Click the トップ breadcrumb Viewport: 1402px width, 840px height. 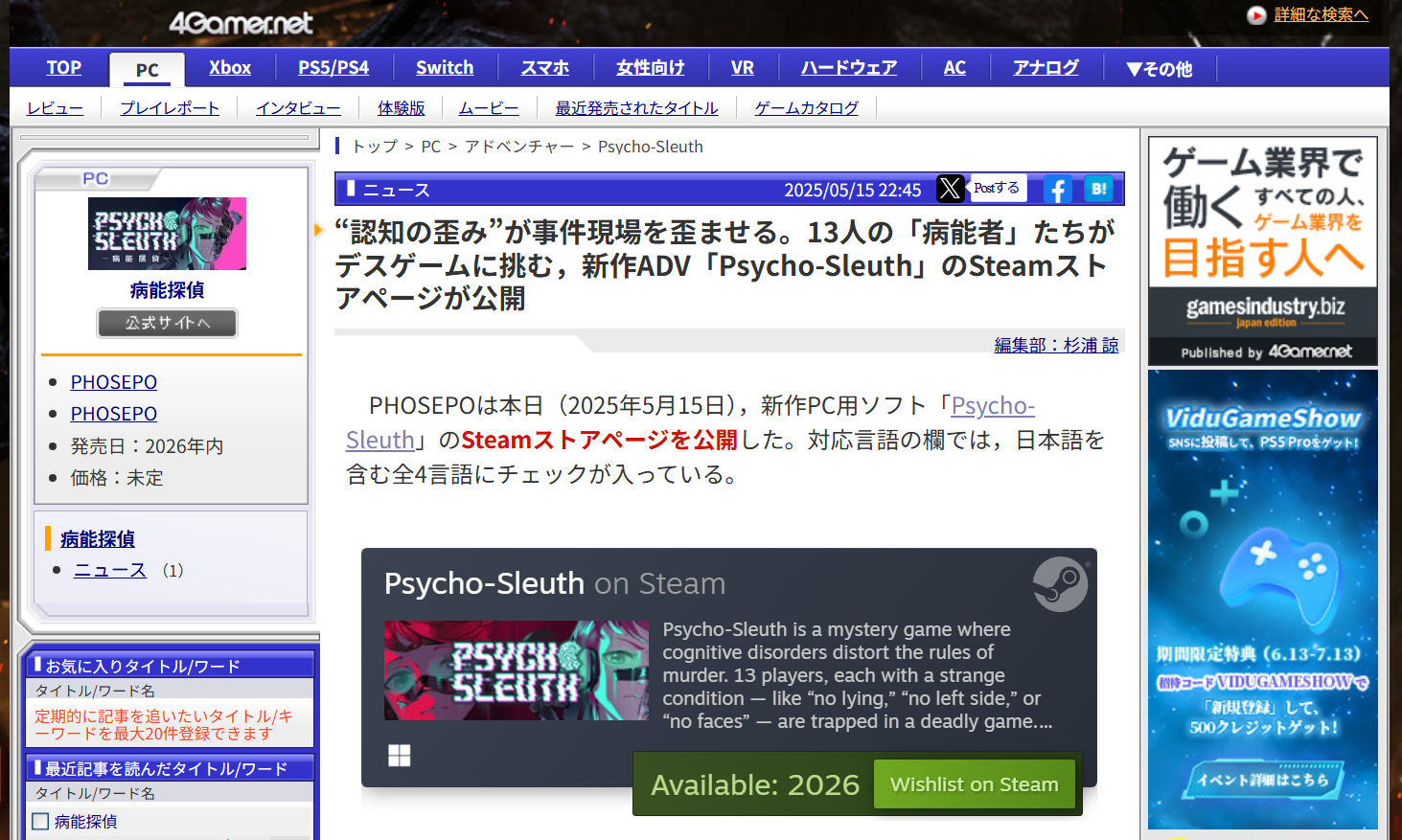point(375,147)
